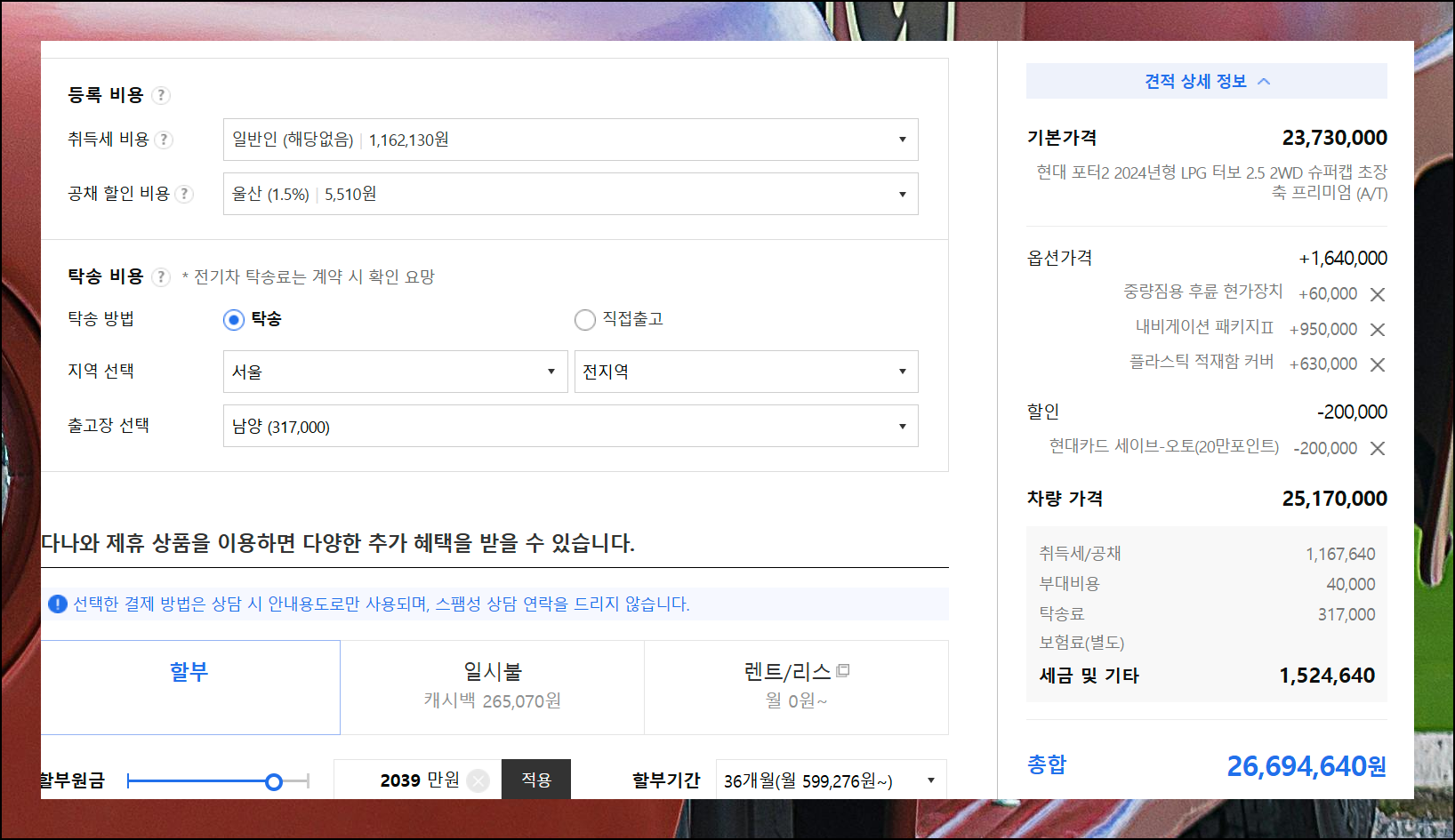Click help icon beside 공채 할인 비용
This screenshot has width=1455, height=840.
pyautogui.click(x=184, y=194)
